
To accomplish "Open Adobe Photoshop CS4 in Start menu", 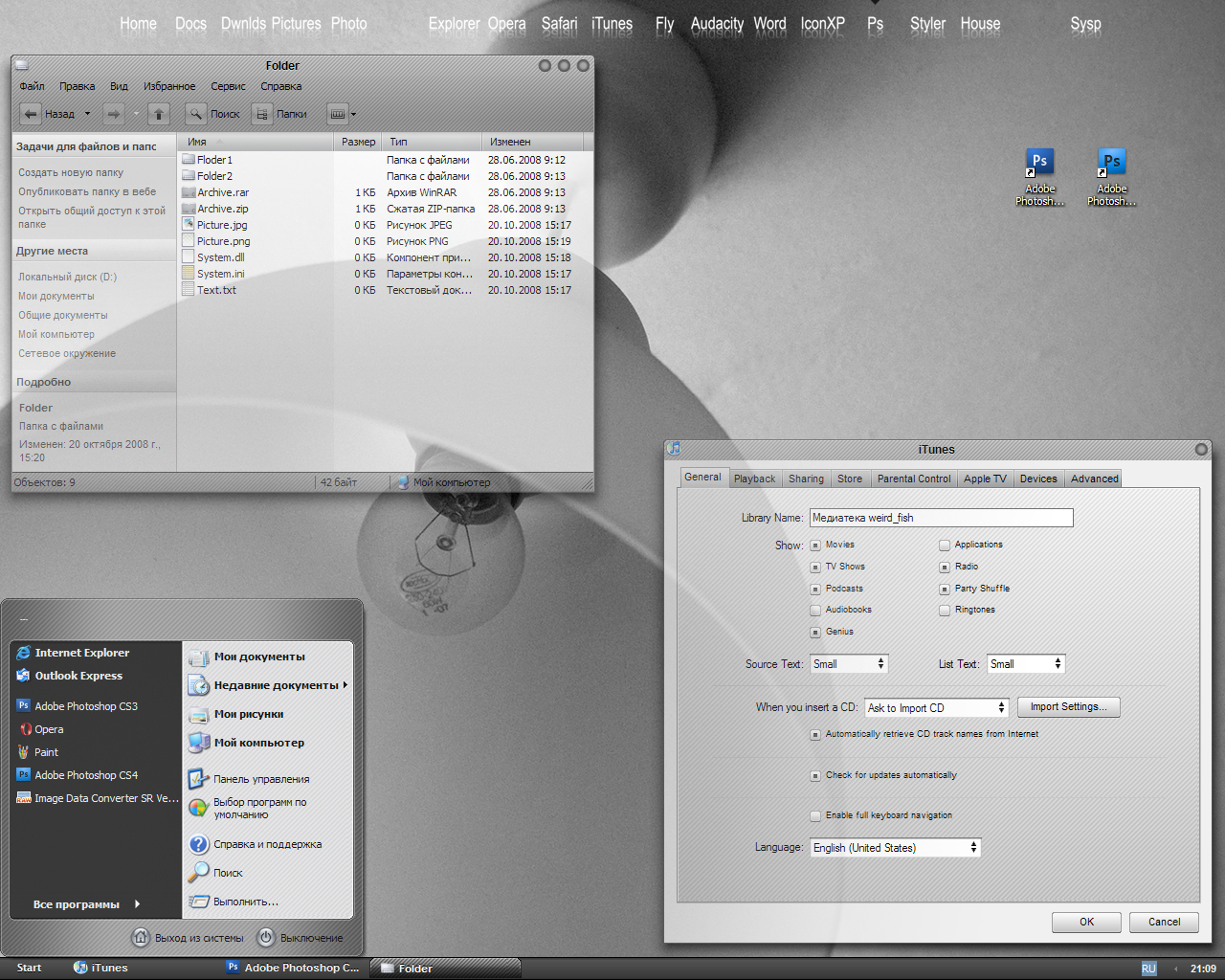I will [78, 775].
